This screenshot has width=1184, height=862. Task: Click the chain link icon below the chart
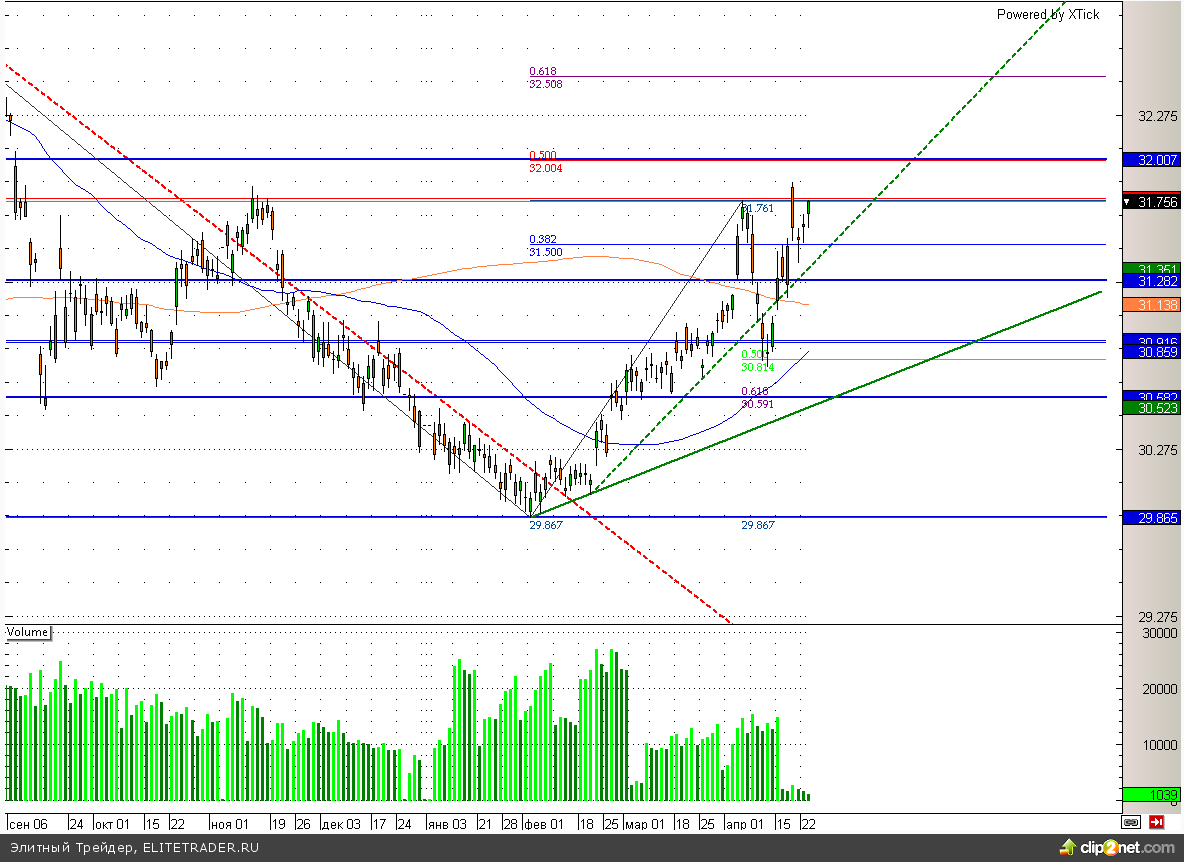[1131, 822]
